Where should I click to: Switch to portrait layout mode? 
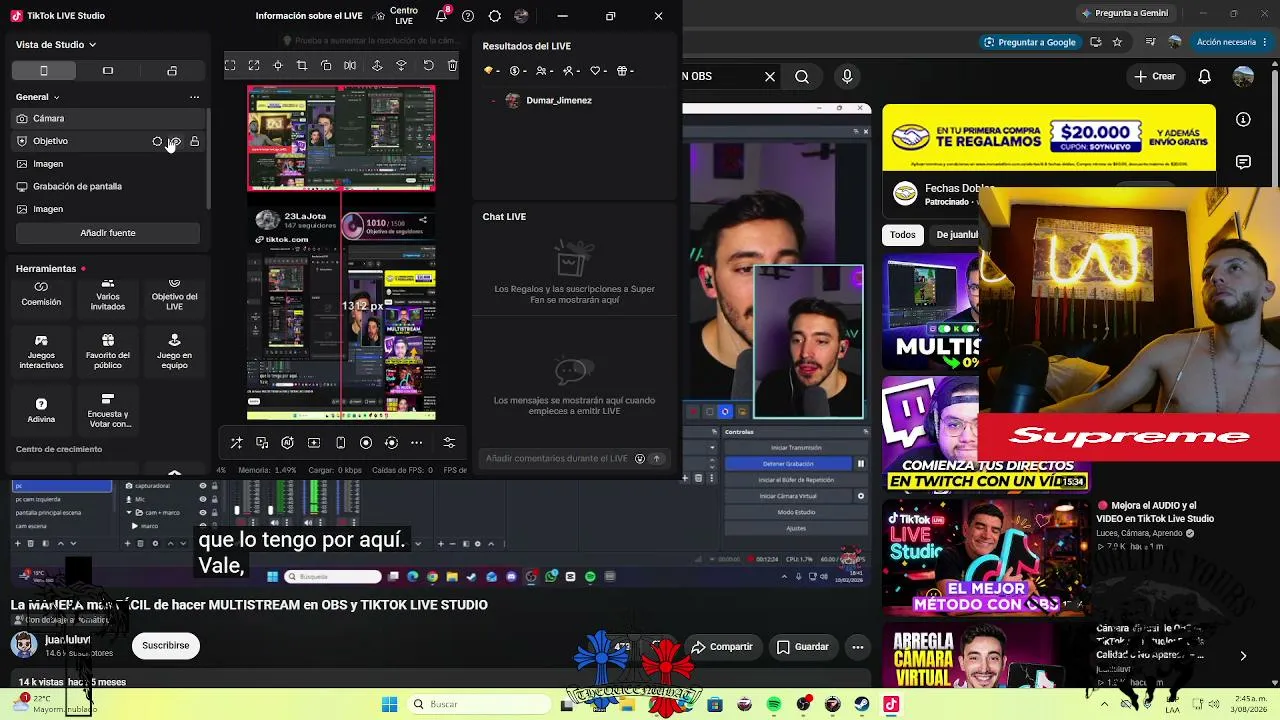[44, 71]
